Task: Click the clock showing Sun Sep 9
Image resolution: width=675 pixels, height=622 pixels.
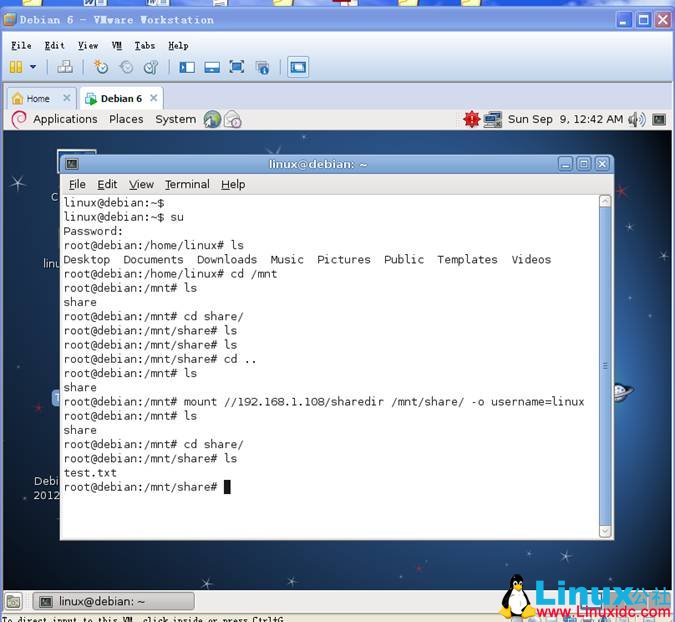Action: click(565, 119)
